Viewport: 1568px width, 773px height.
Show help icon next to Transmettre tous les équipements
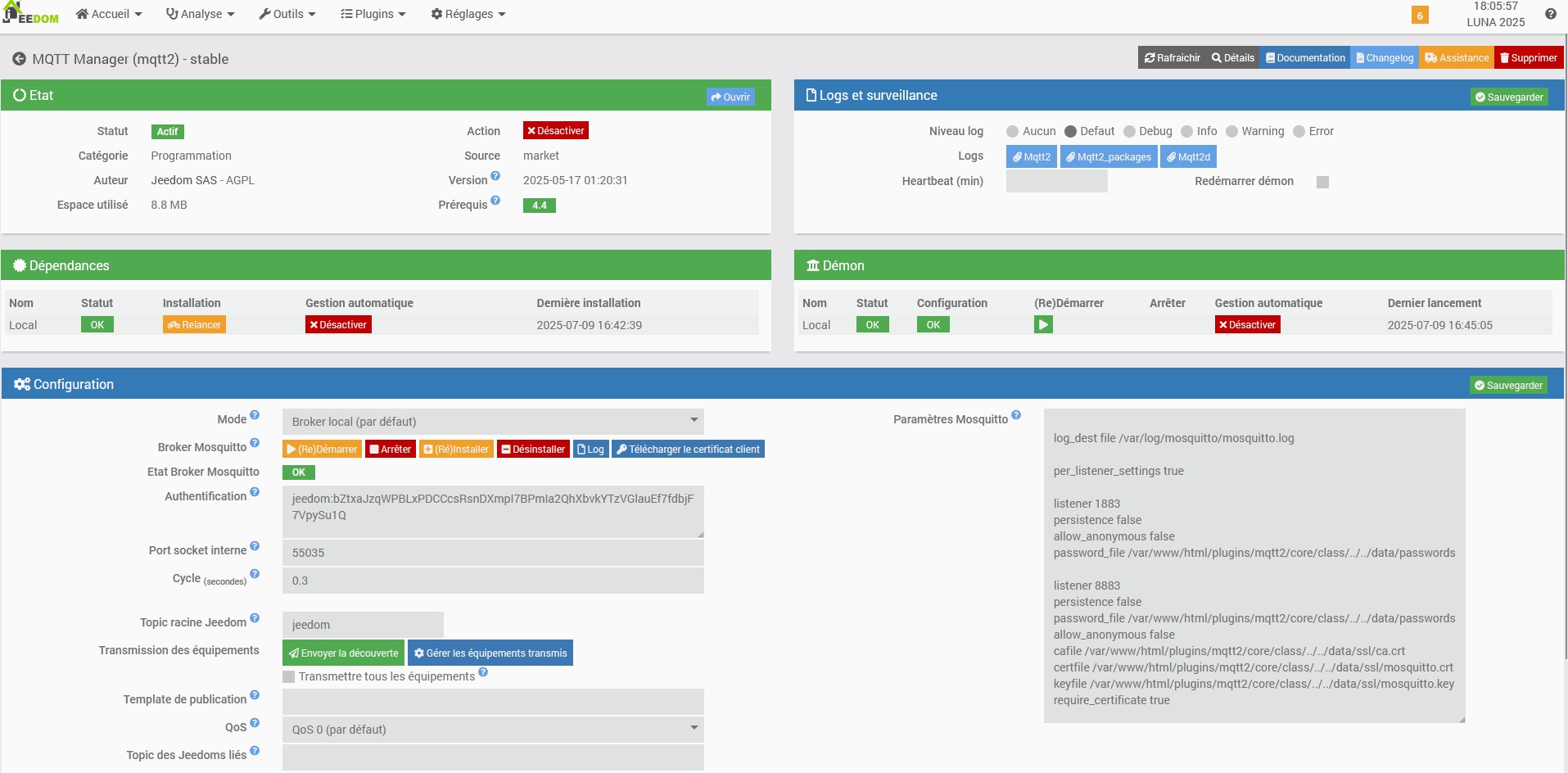[483, 672]
